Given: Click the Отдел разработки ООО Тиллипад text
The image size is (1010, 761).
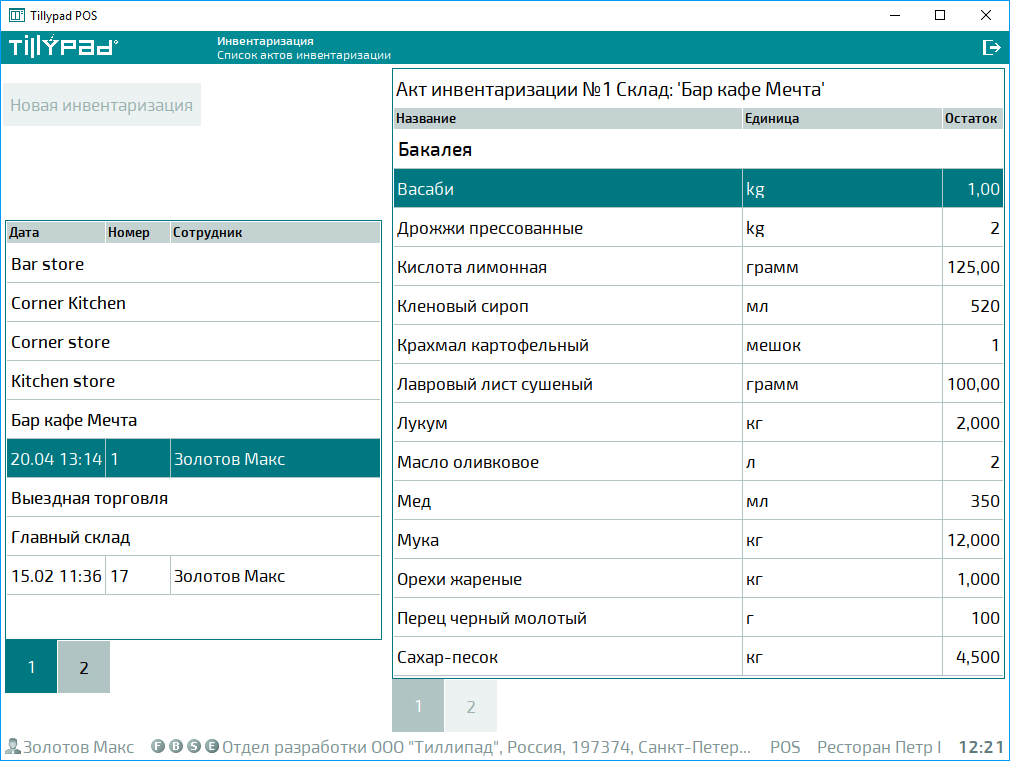Looking at the screenshot, I should coord(486,747).
